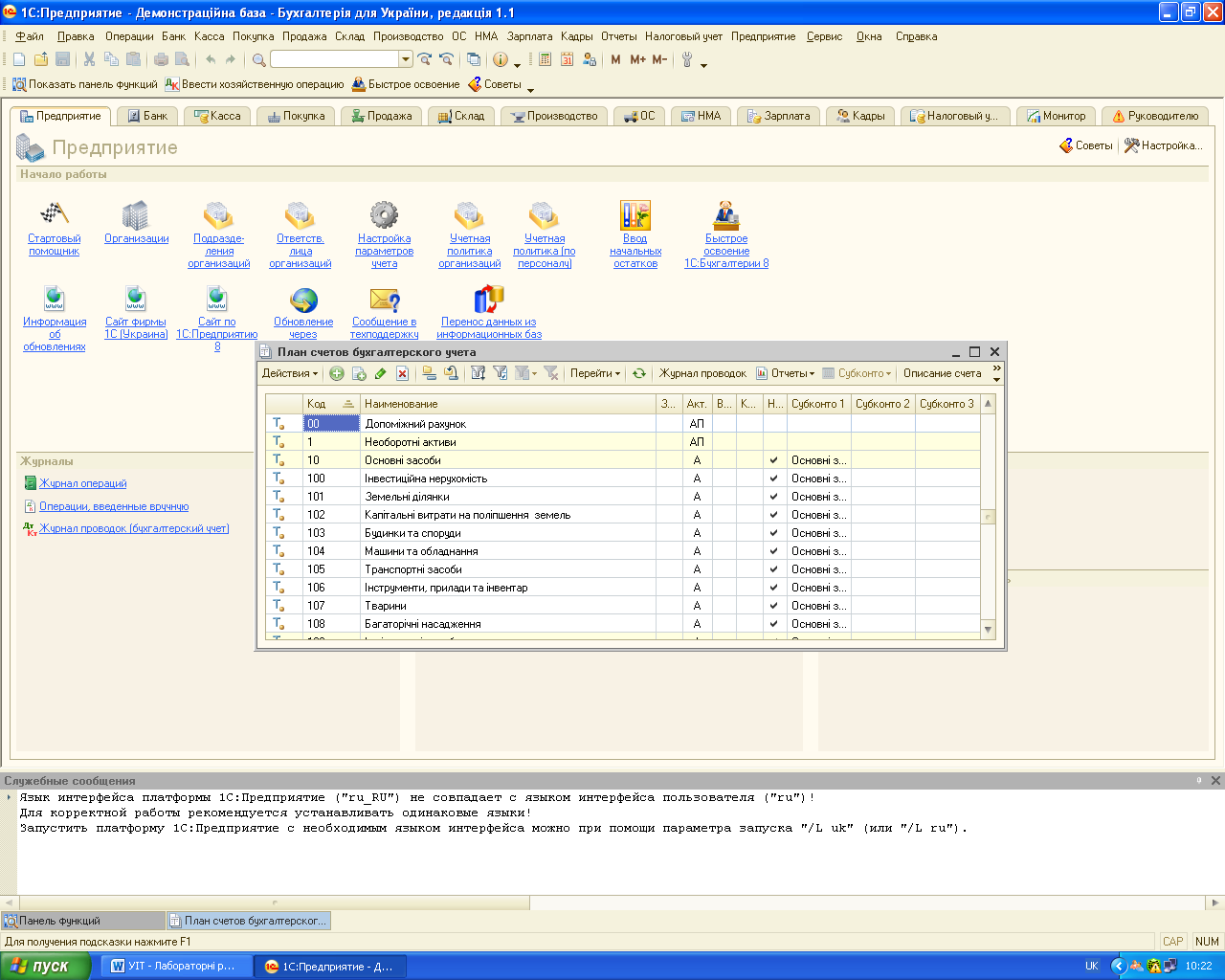Switch to the Банк tab
This screenshot has width=1225, height=980.
(147, 116)
